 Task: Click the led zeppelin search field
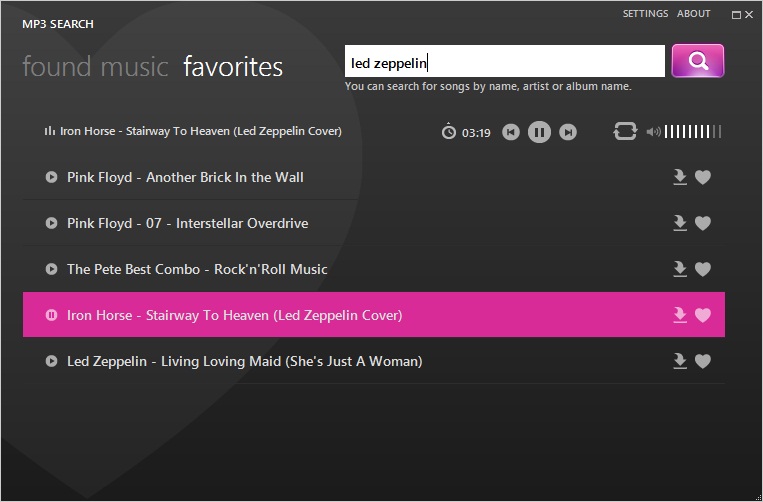[504, 62]
